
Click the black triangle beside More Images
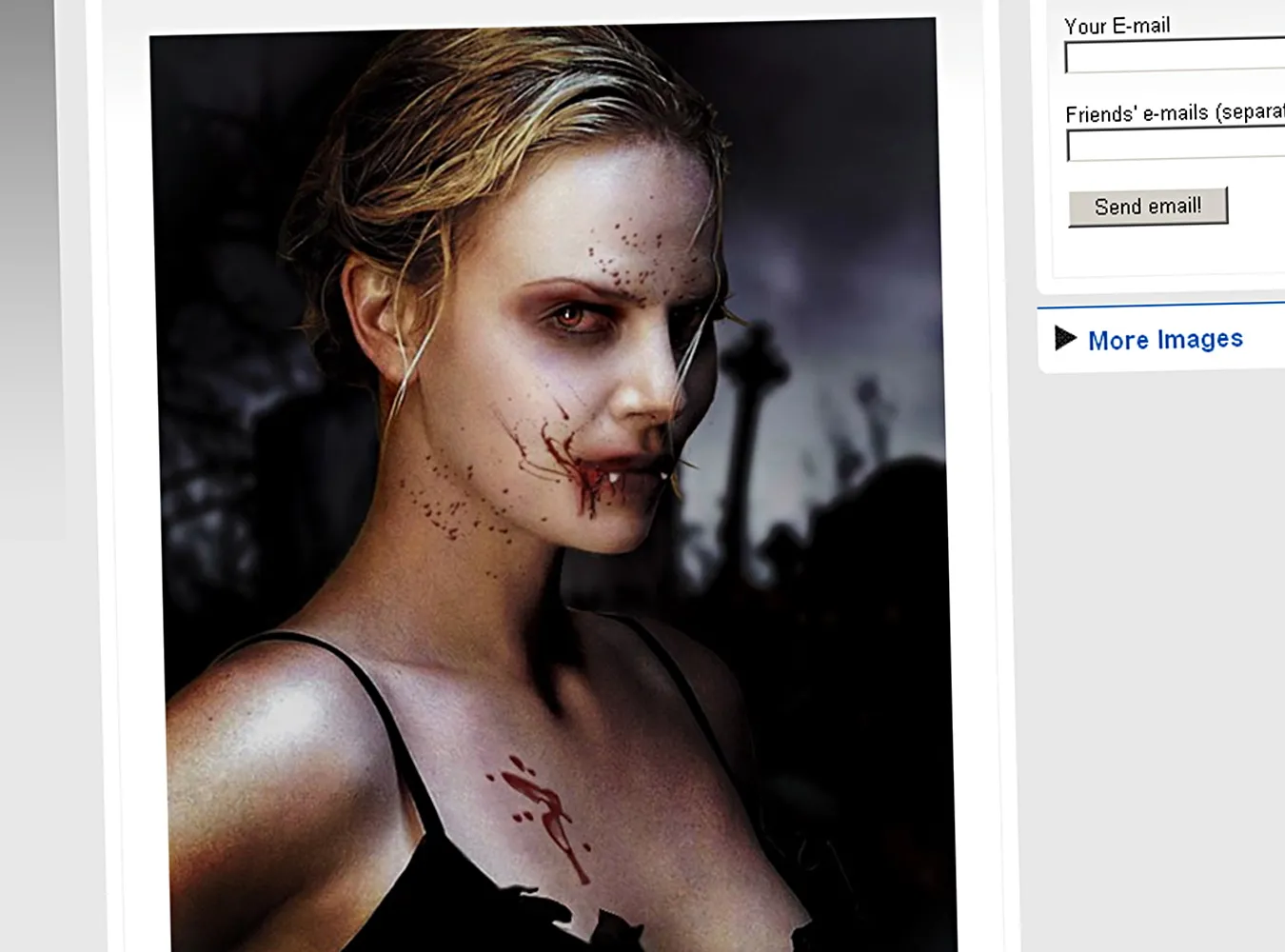1065,338
